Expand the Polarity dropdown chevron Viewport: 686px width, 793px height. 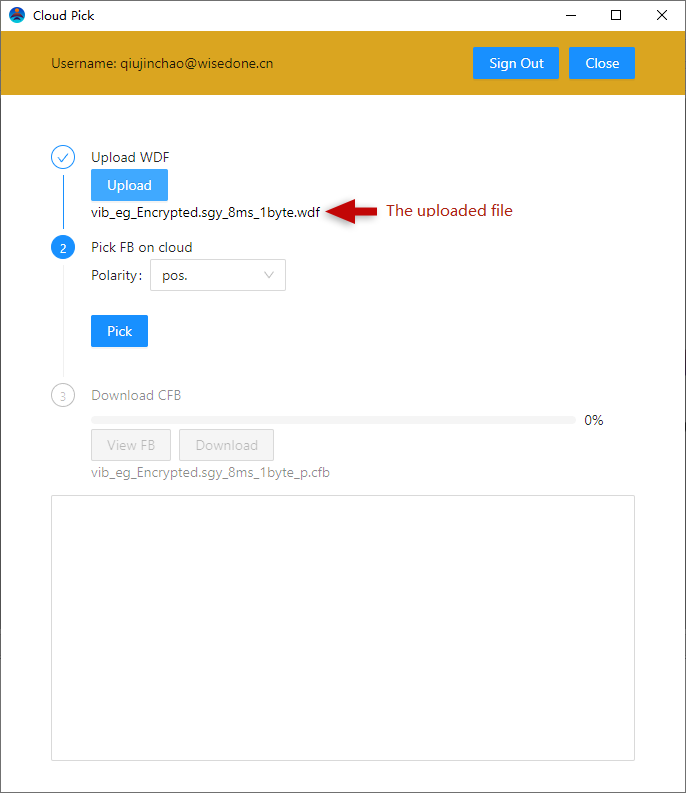(269, 275)
